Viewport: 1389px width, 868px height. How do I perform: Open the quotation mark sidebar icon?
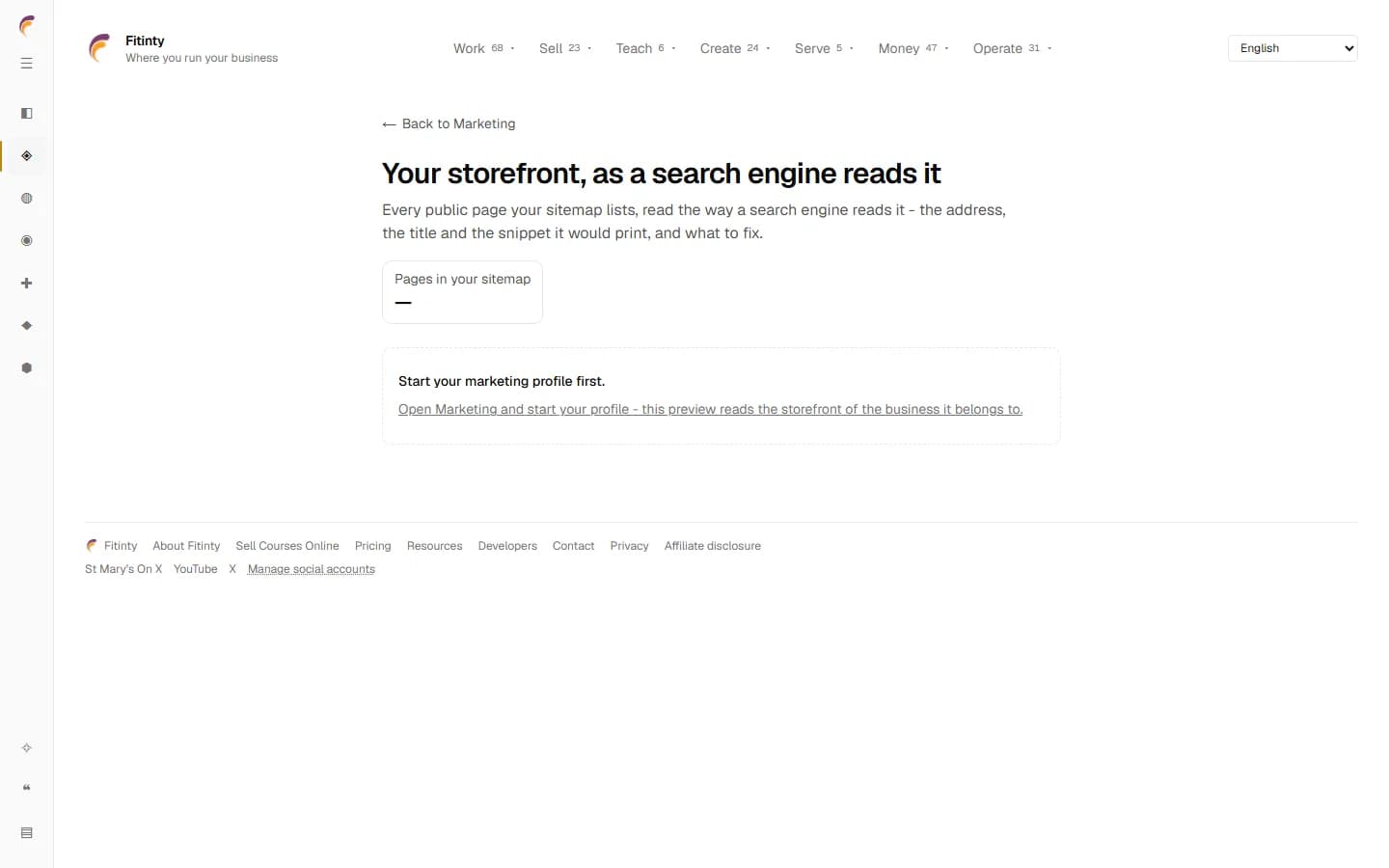pos(27,789)
